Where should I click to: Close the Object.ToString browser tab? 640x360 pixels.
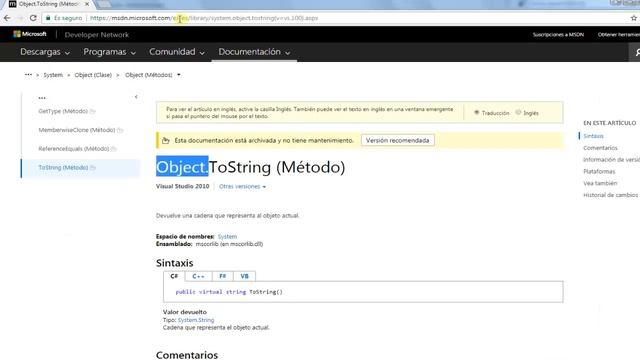(x=87, y=4)
